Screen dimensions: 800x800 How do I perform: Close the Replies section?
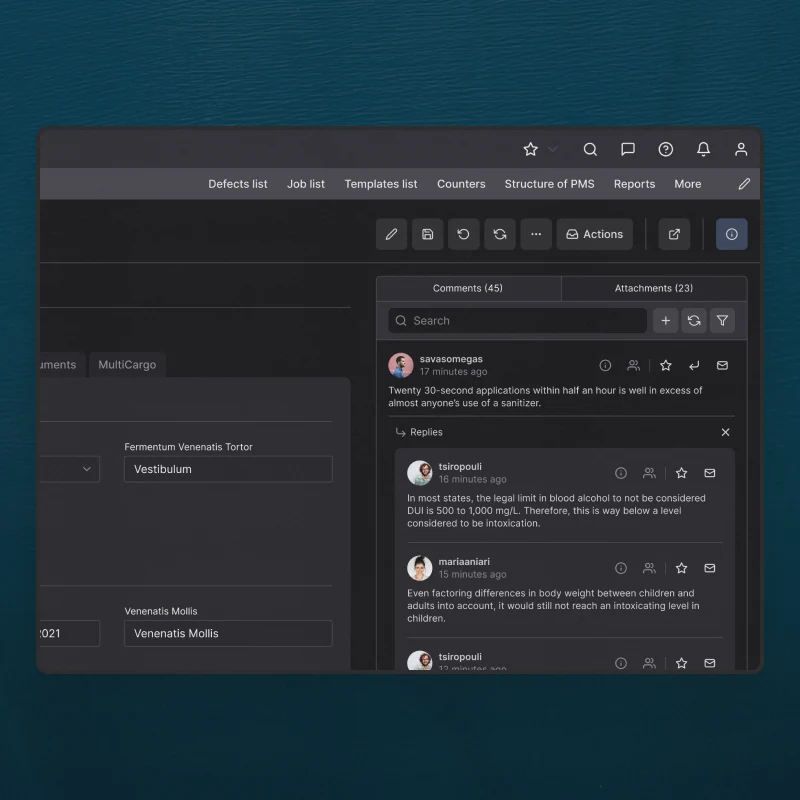coord(725,432)
